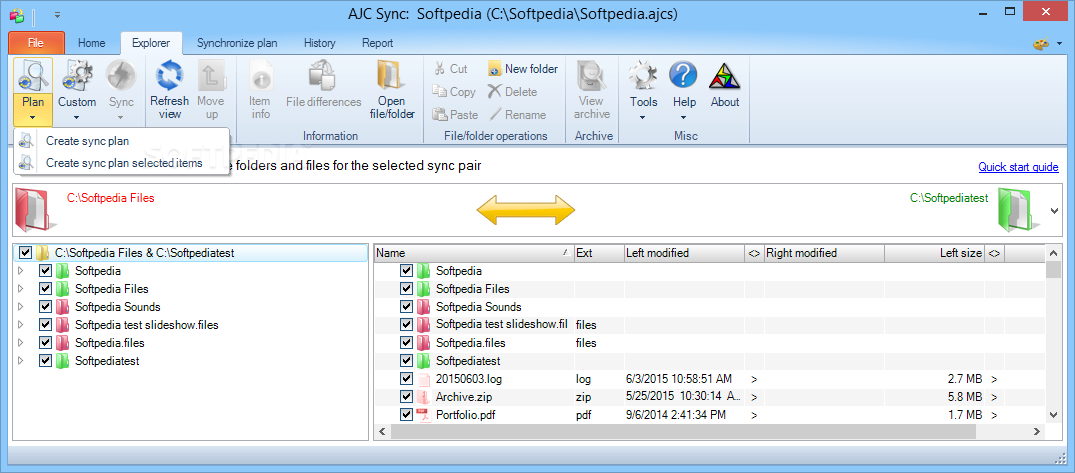
Task: Open the File menu tab
Action: click(36, 43)
